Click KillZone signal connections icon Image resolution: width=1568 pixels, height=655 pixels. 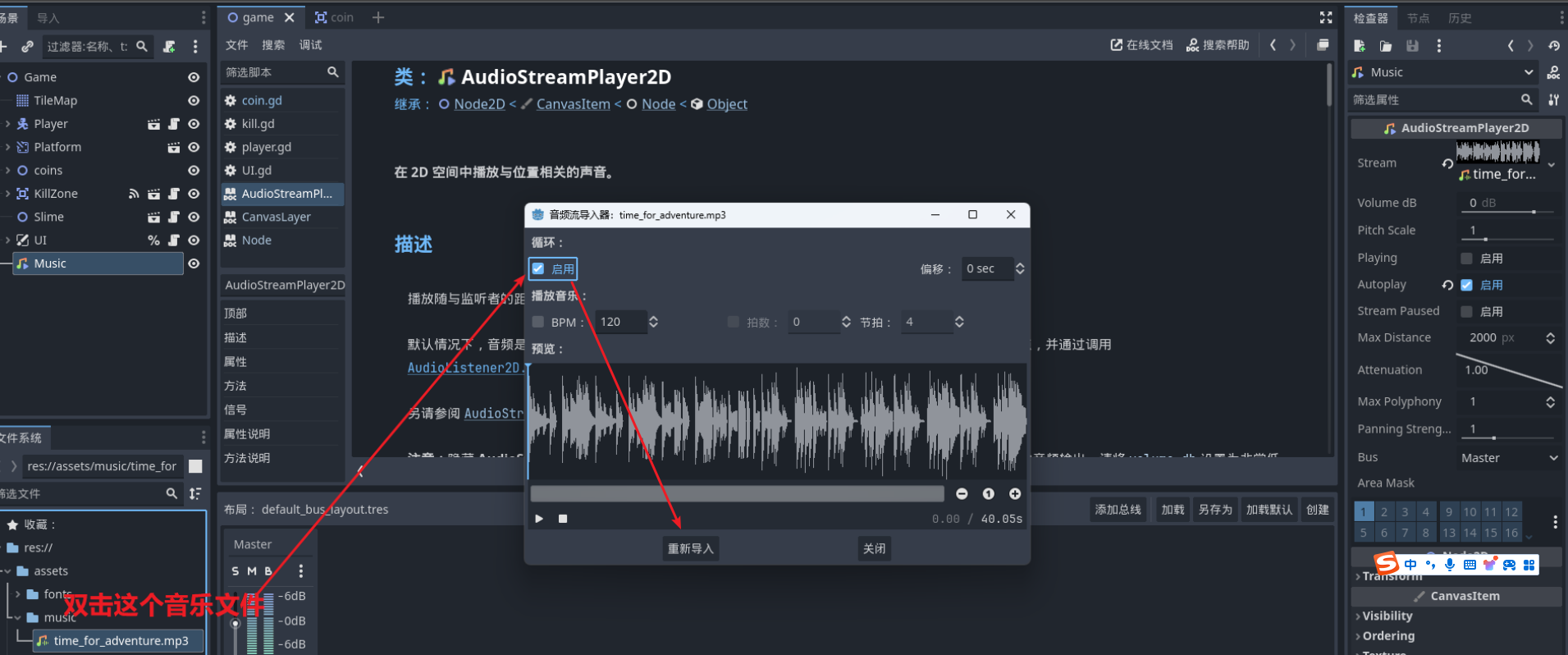pyautogui.click(x=134, y=194)
